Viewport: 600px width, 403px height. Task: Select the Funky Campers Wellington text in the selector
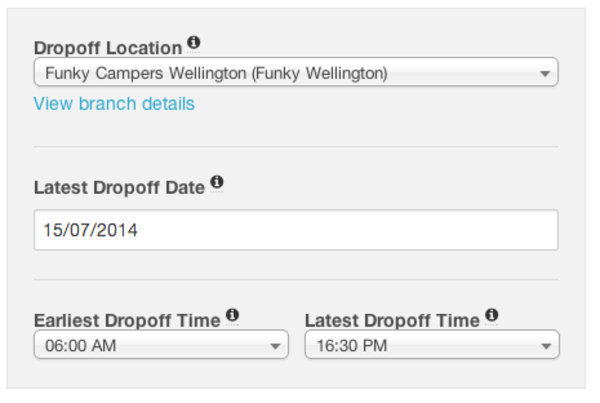point(217,73)
